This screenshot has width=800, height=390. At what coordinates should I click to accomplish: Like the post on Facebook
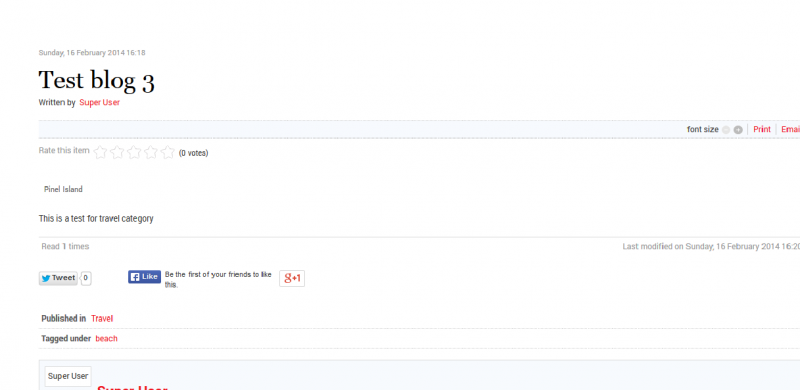pyautogui.click(x=144, y=277)
